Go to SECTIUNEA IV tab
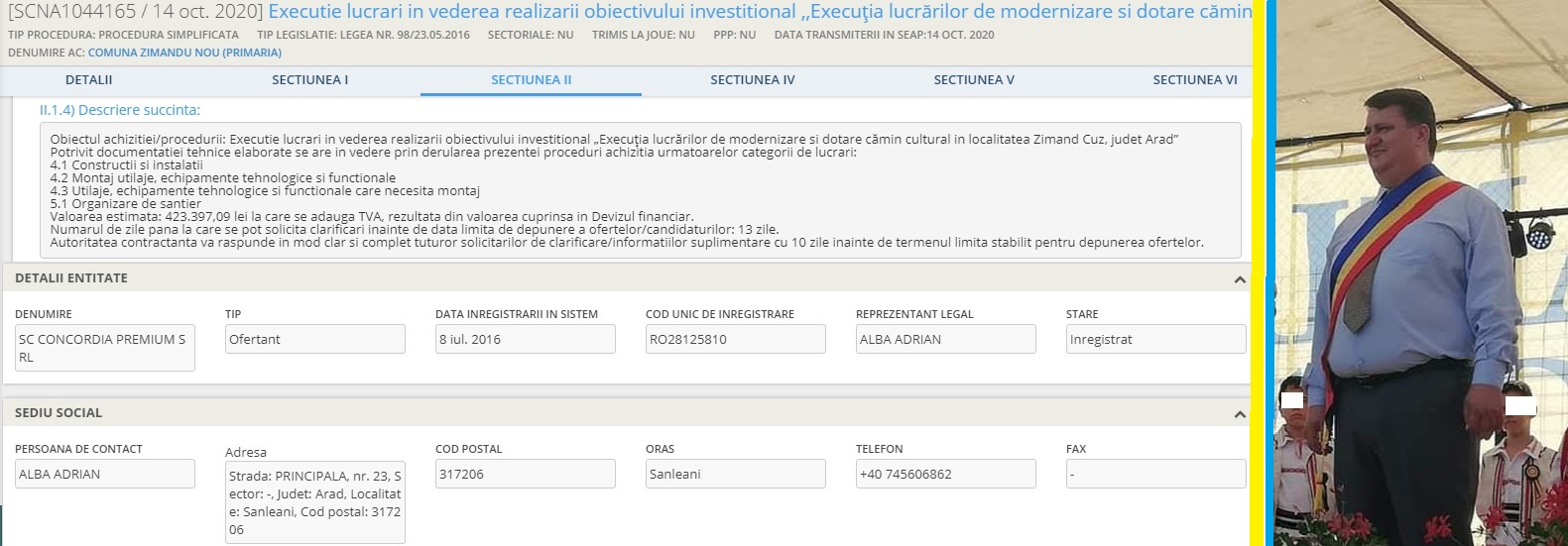The image size is (1568, 546). tap(752, 80)
